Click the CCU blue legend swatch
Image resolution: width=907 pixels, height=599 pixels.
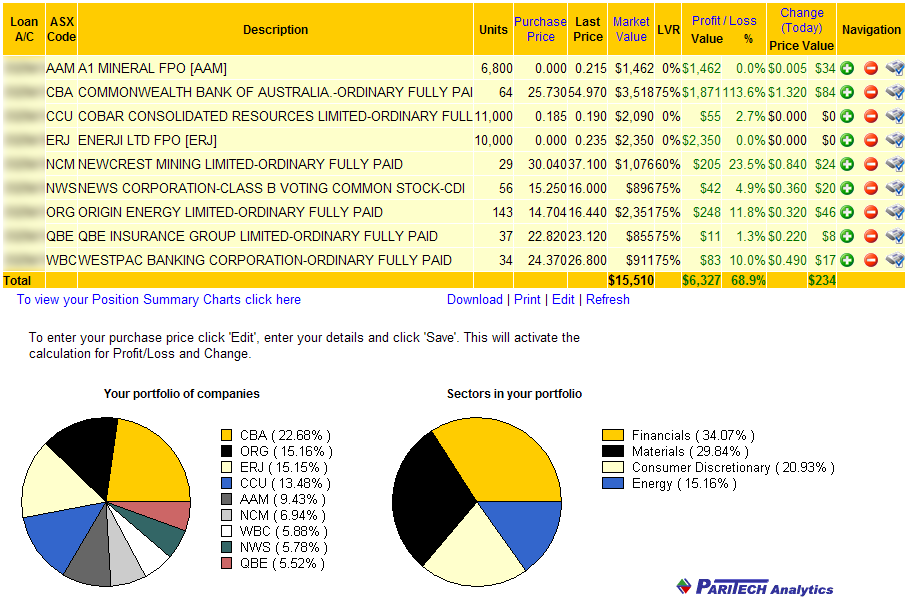(x=226, y=483)
